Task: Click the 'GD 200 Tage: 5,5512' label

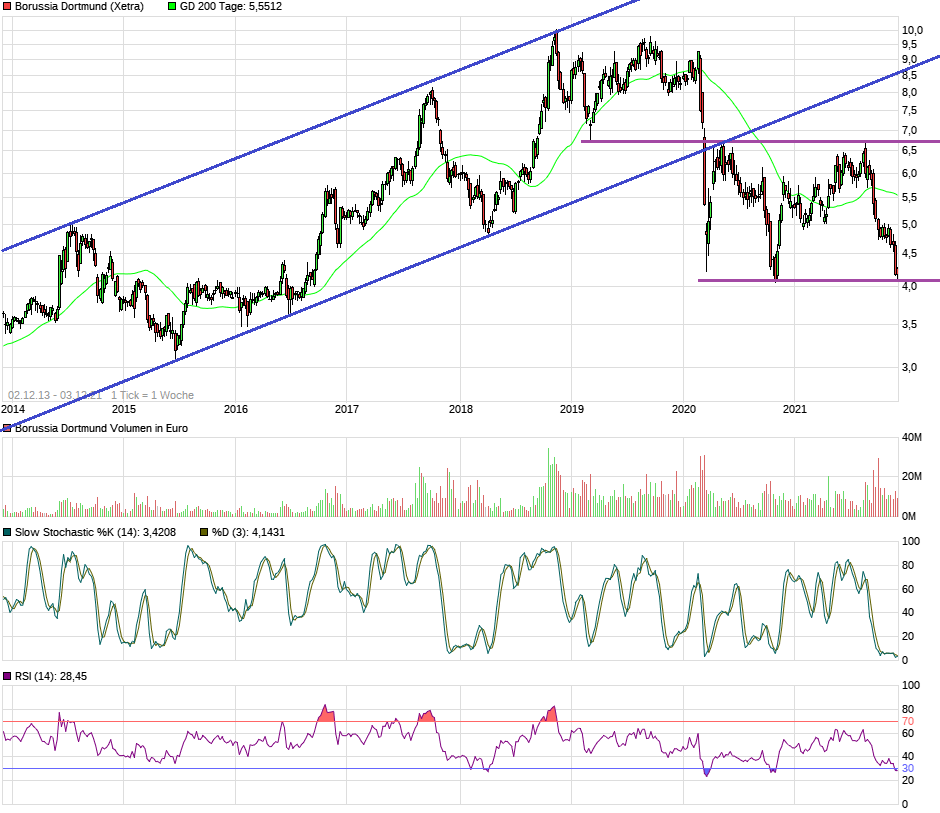Action: point(231,7)
